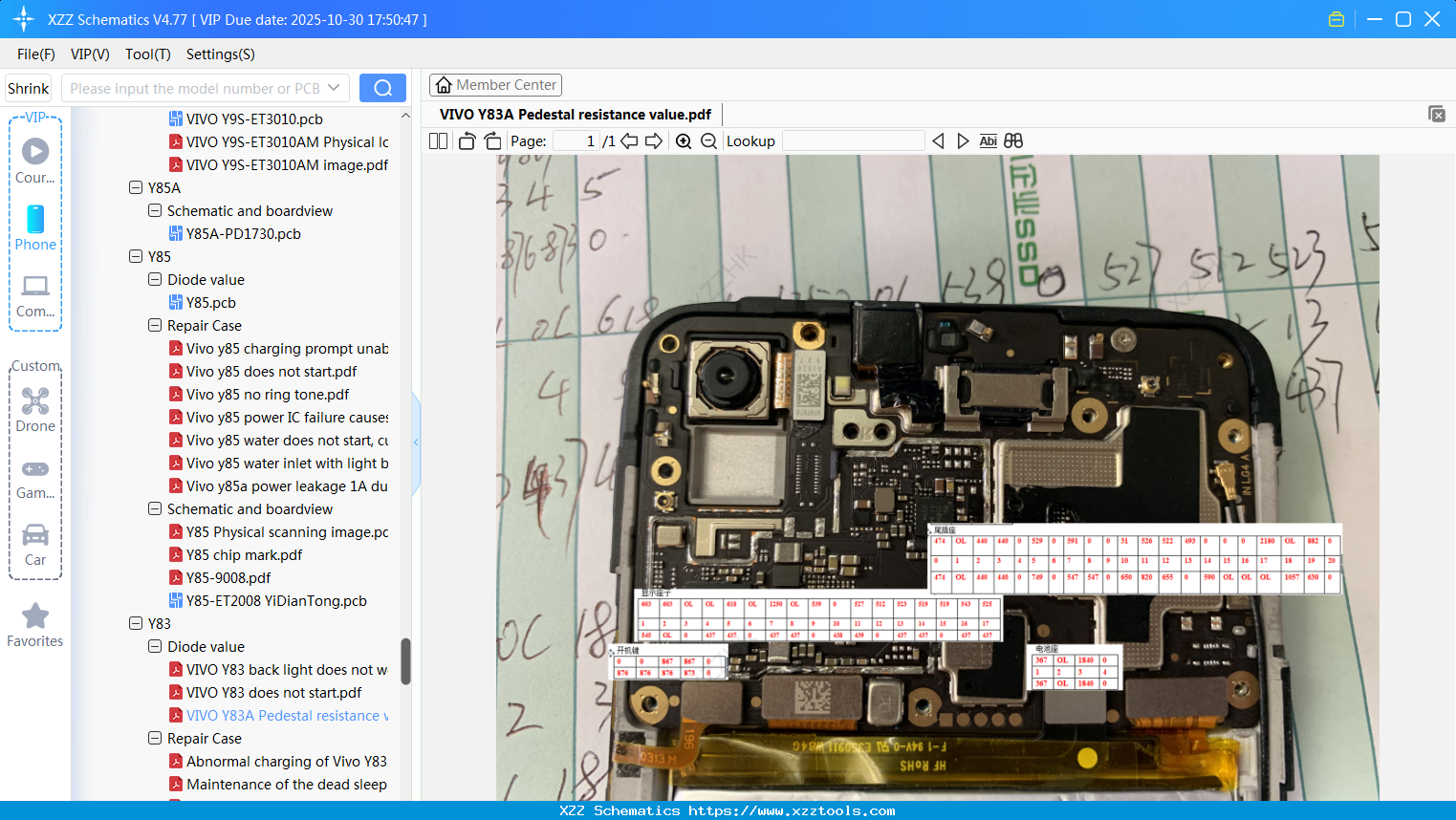Collapse the Repair Case folder under Y85

(x=155, y=326)
